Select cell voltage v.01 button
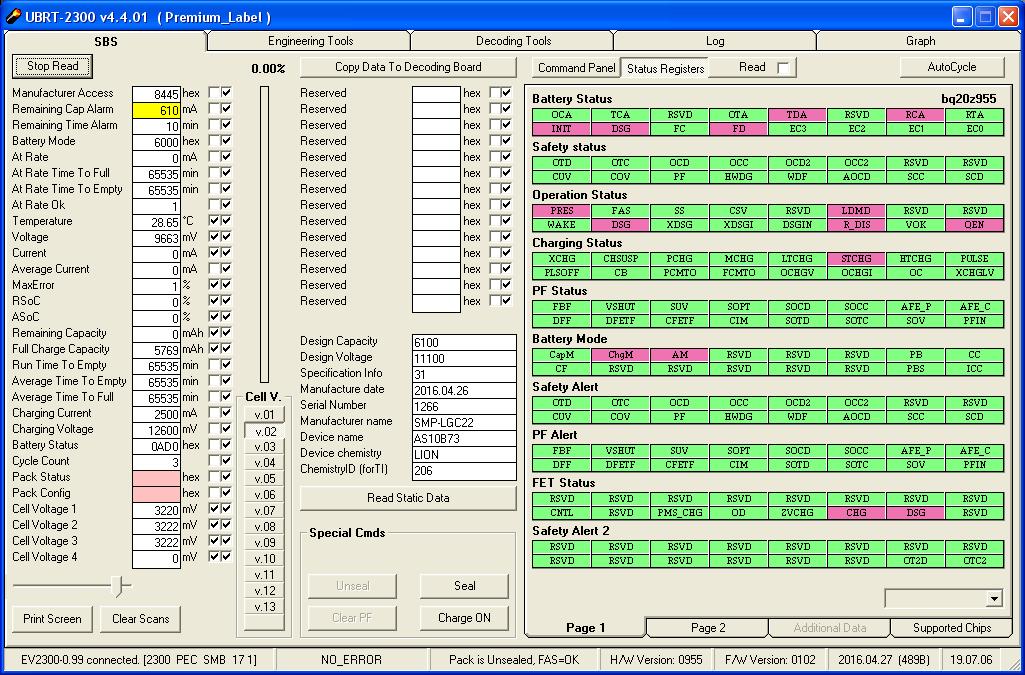The height and width of the screenshot is (675, 1025). pyautogui.click(x=265, y=415)
